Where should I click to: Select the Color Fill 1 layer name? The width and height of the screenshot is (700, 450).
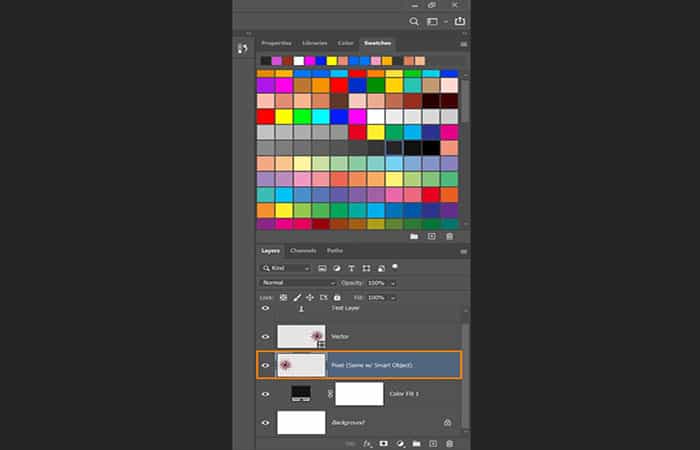[x=404, y=394]
